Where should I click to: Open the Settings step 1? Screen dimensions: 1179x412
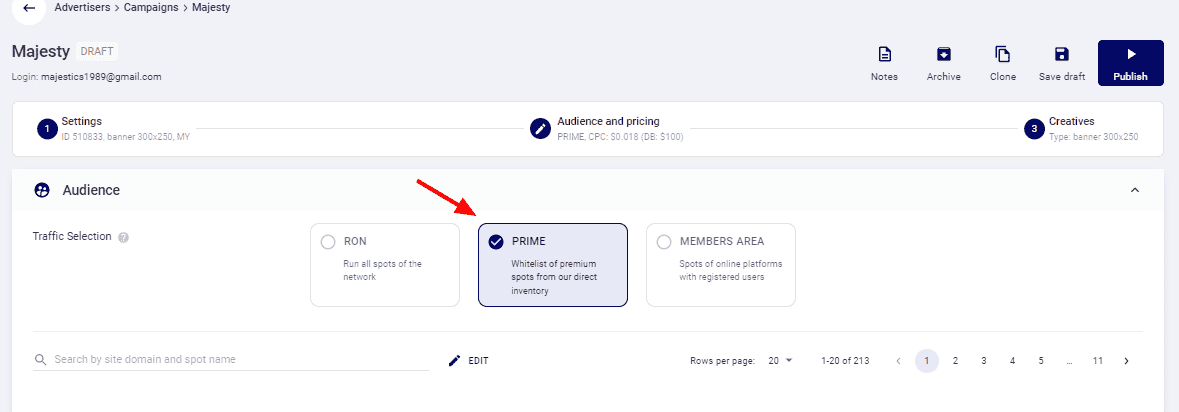tap(113, 129)
